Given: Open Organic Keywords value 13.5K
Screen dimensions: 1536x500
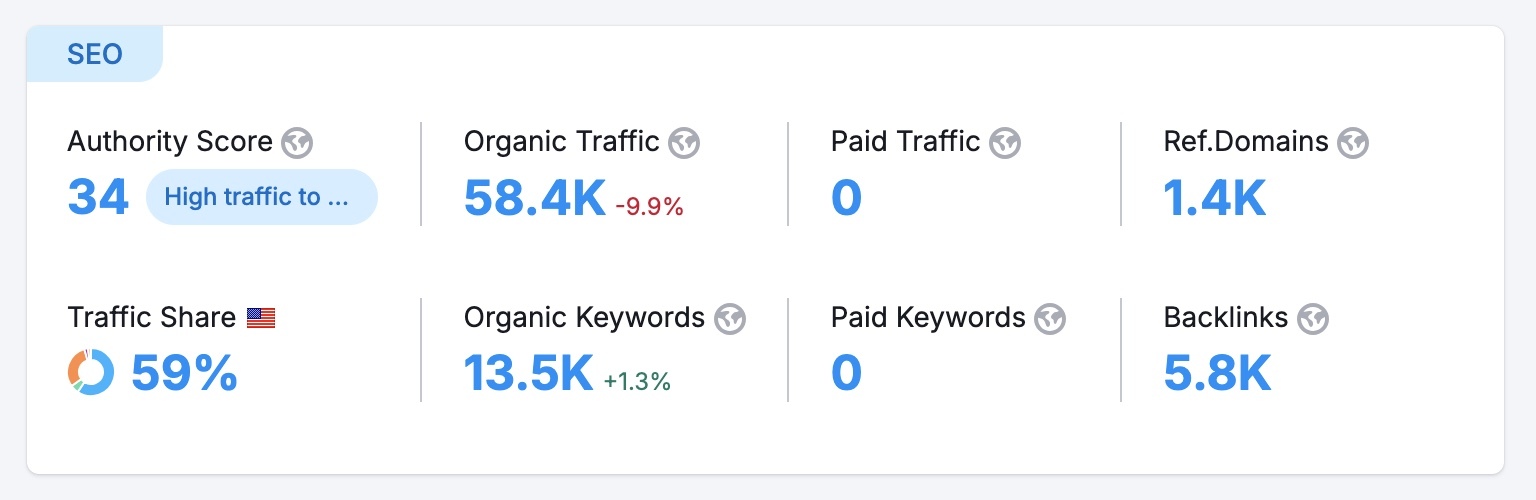Looking at the screenshot, I should click(528, 373).
